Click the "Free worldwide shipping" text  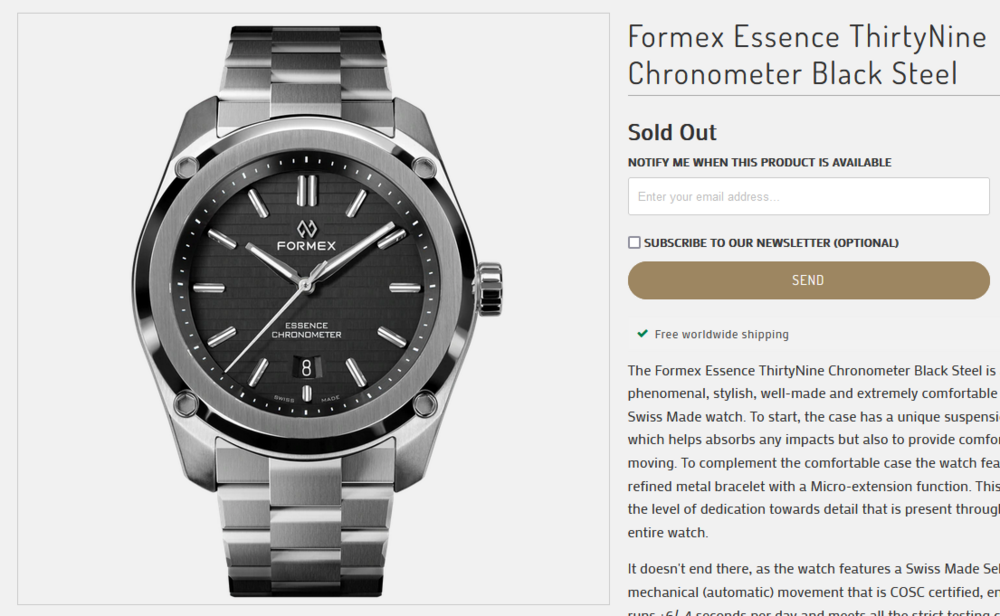point(721,334)
